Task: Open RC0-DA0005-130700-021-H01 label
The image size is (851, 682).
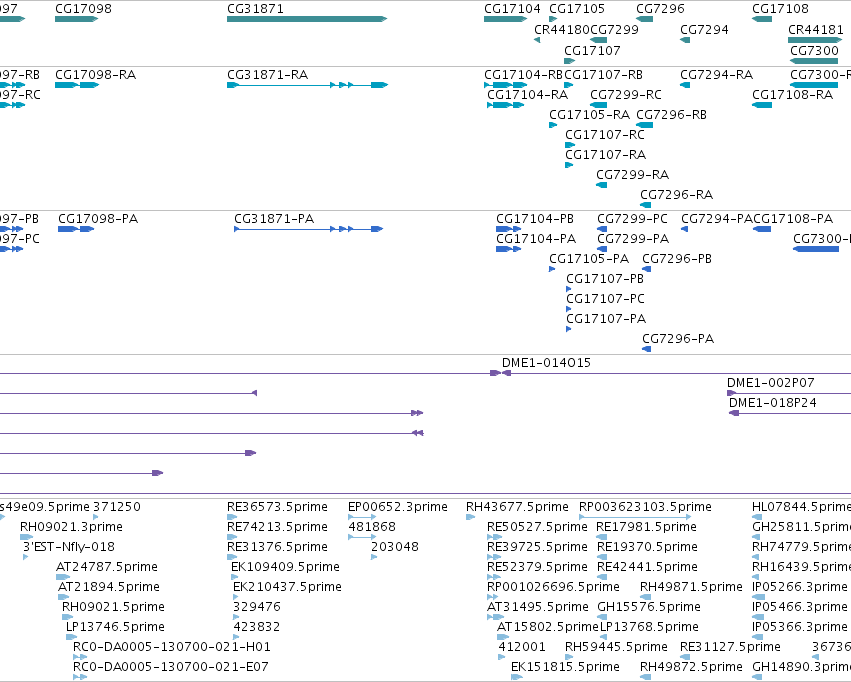Action: 172,647
